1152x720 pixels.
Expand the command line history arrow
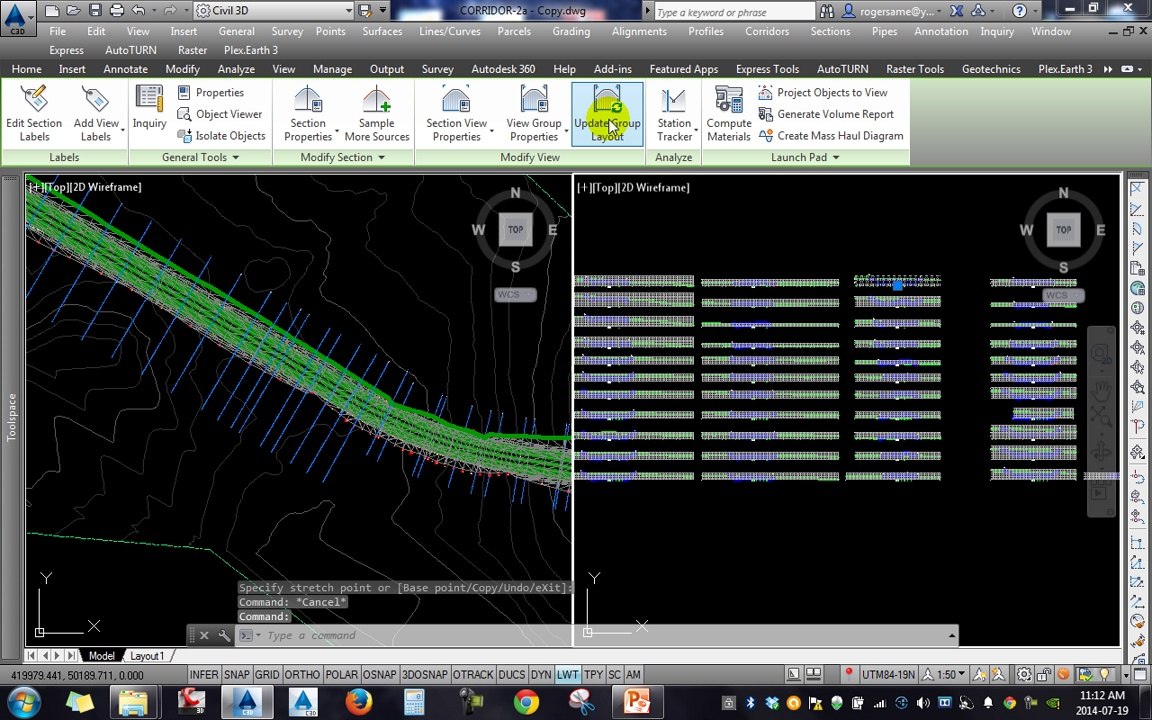click(x=952, y=636)
